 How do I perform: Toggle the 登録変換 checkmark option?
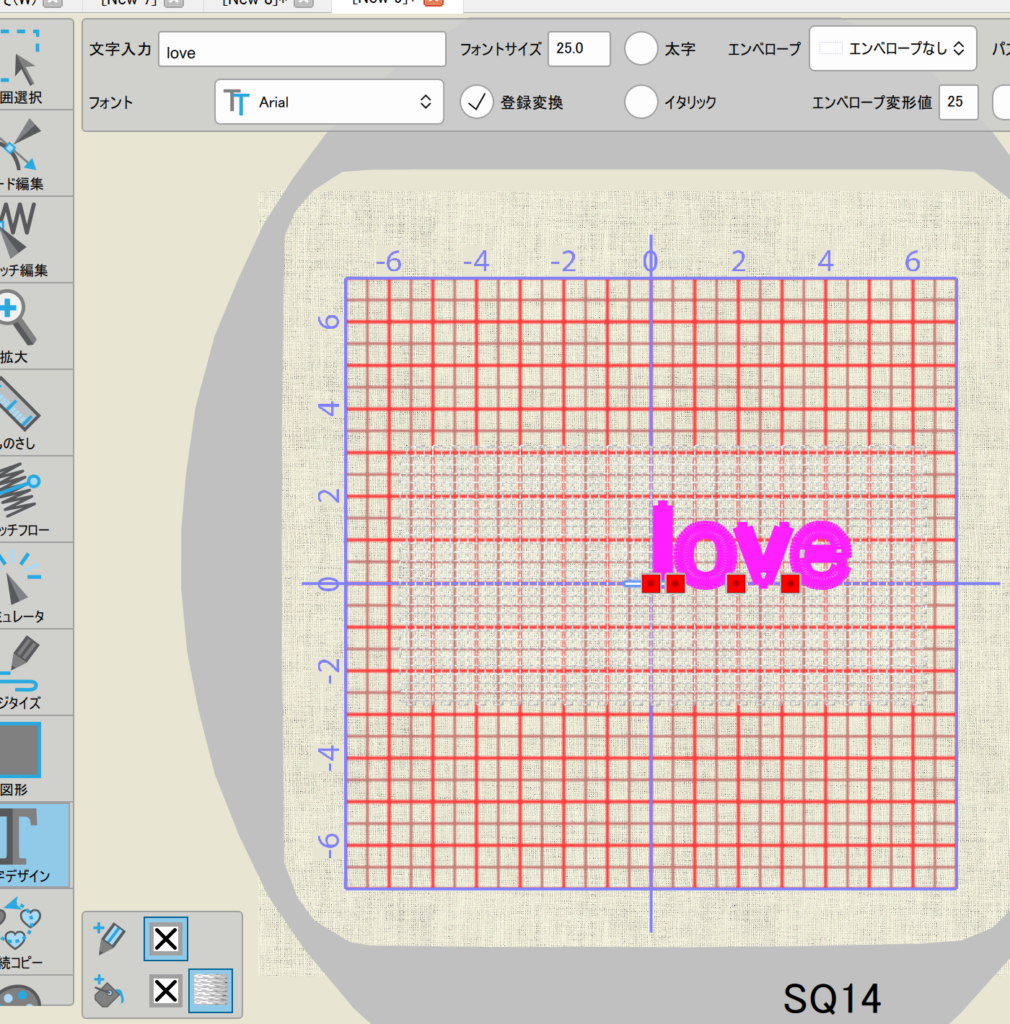tap(477, 101)
